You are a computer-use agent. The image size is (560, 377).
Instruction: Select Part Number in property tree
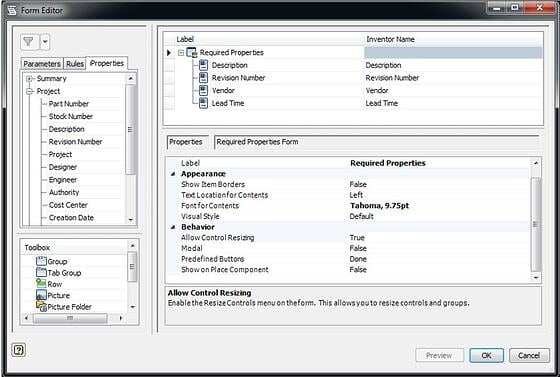[x=69, y=104]
